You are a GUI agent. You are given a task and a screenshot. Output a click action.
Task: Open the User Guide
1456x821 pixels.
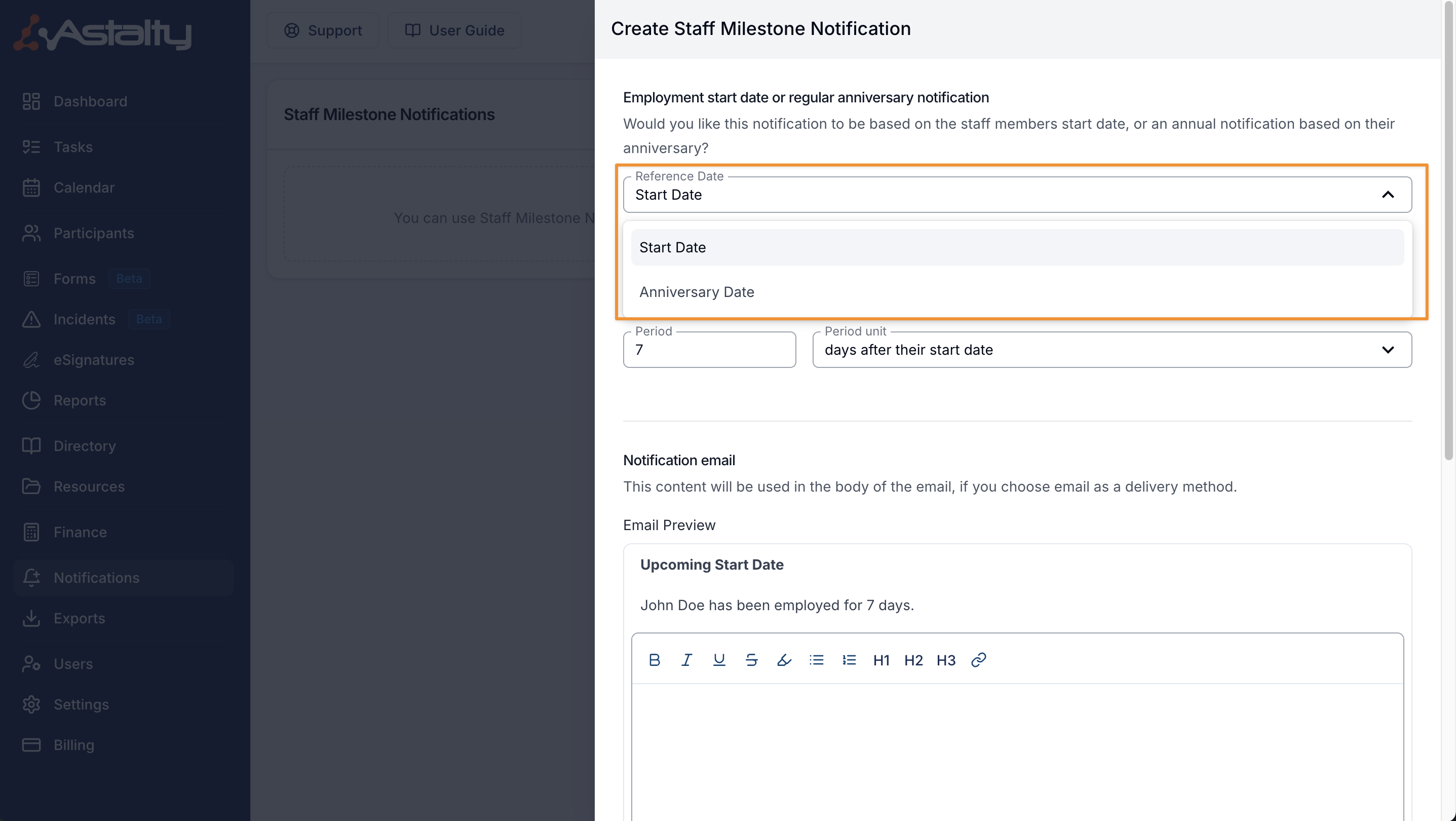click(x=454, y=30)
